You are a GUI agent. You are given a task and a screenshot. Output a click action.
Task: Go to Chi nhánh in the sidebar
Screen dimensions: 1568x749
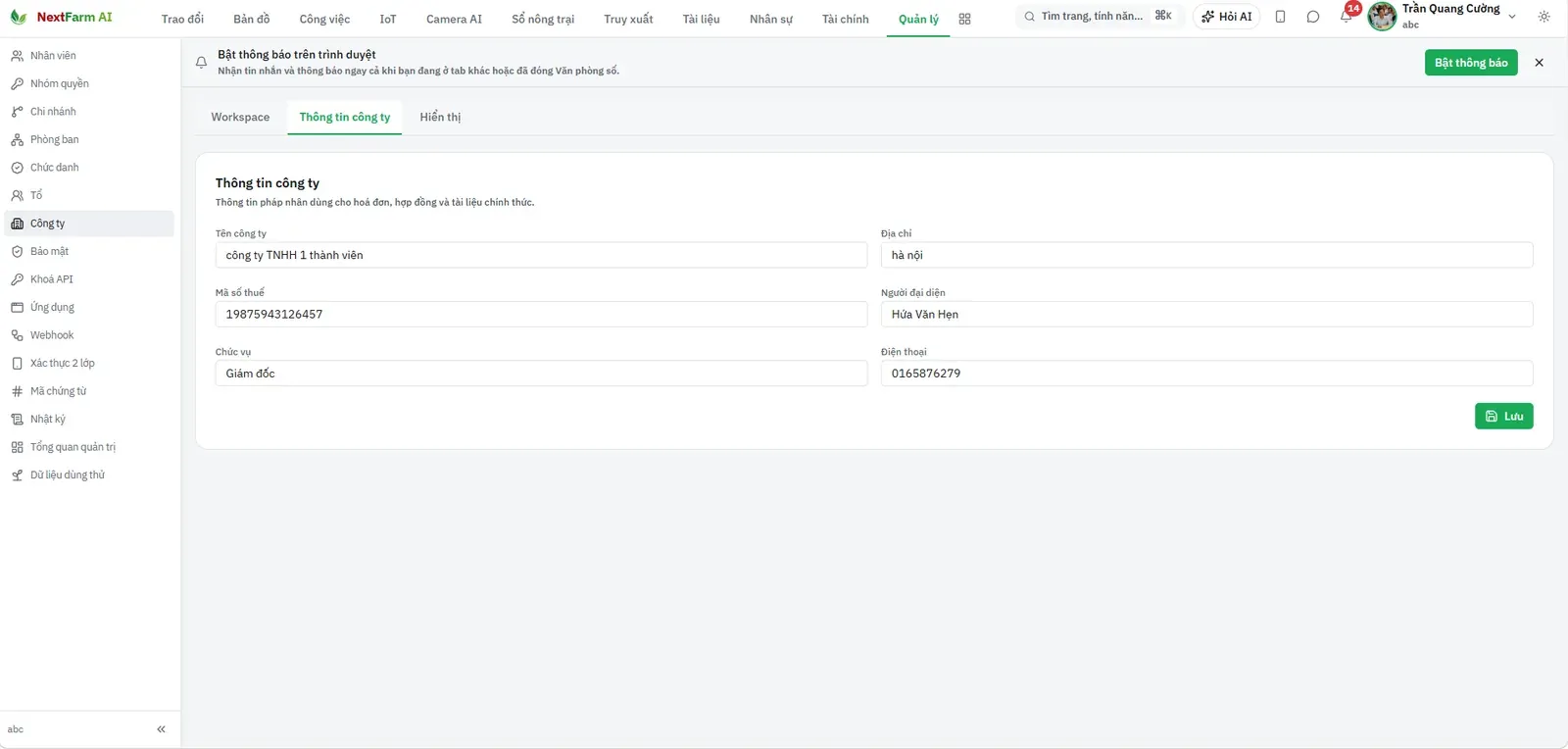click(89, 112)
